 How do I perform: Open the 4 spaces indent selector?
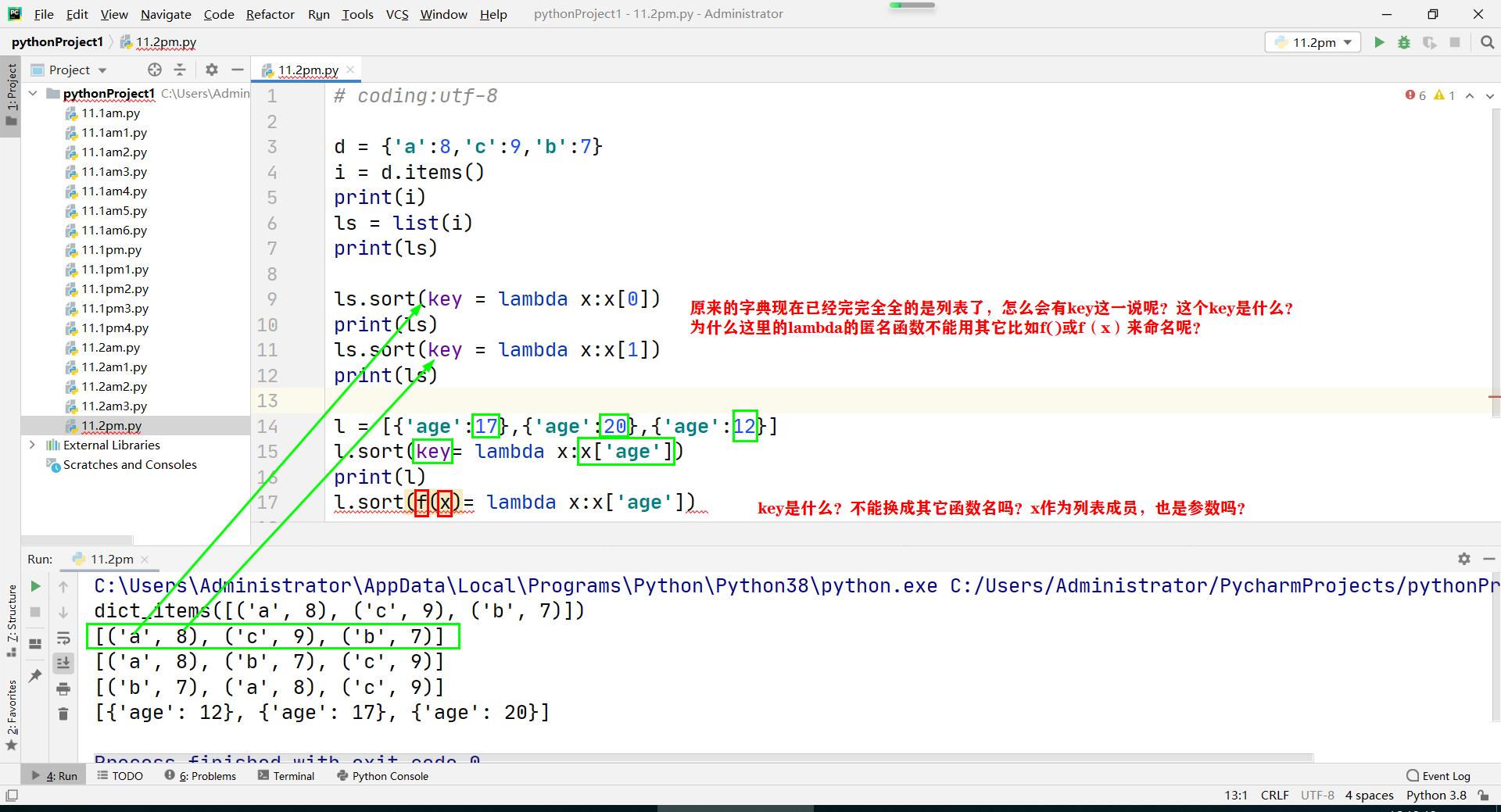(x=1369, y=796)
